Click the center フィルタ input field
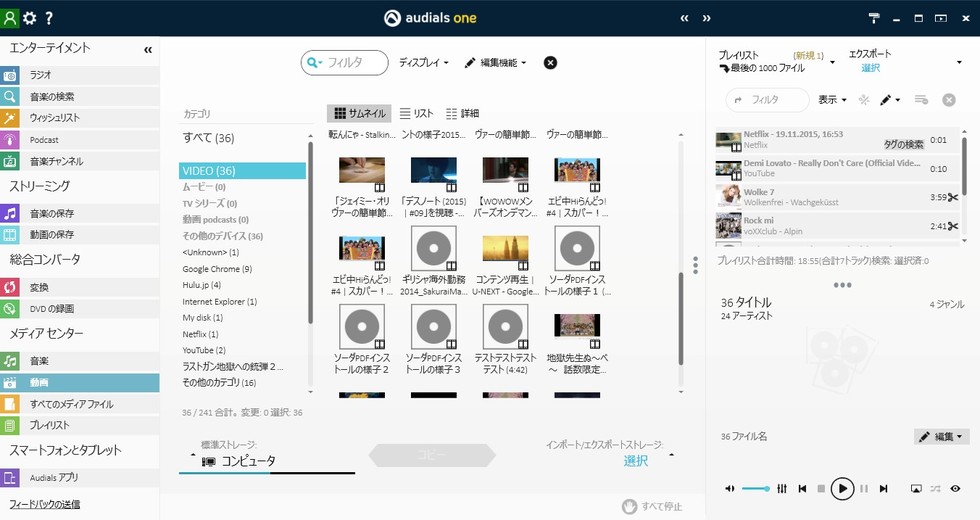The image size is (980, 520). (344, 62)
